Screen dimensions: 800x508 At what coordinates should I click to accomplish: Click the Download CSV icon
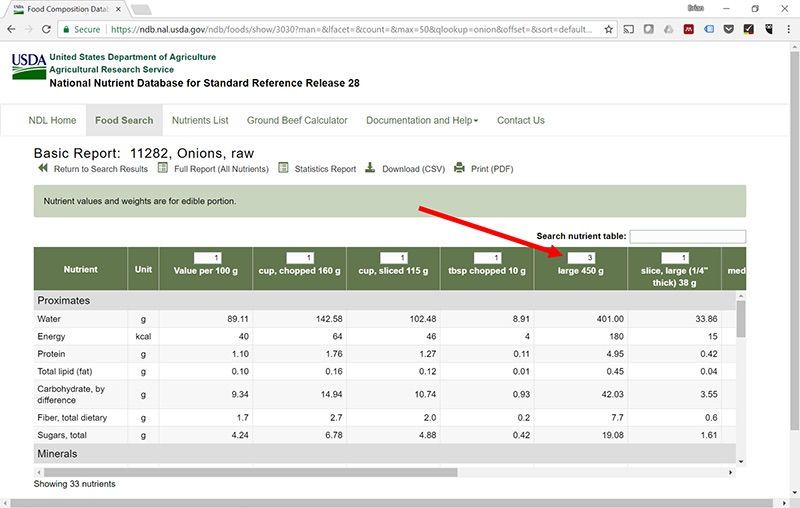click(x=370, y=168)
